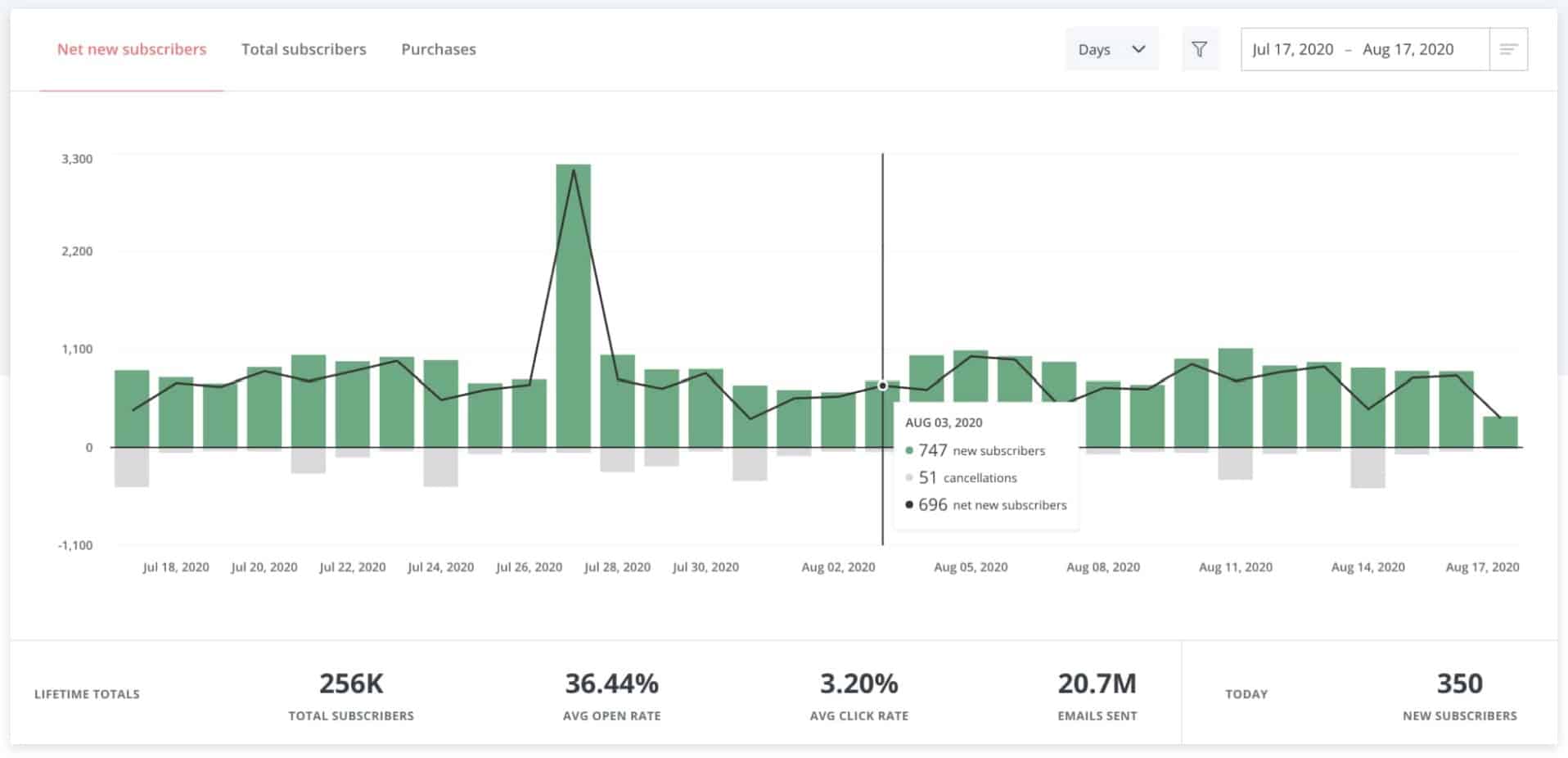Expand the Days interval dropdown
Image resolution: width=1568 pixels, height=758 pixels.
pyautogui.click(x=1111, y=49)
